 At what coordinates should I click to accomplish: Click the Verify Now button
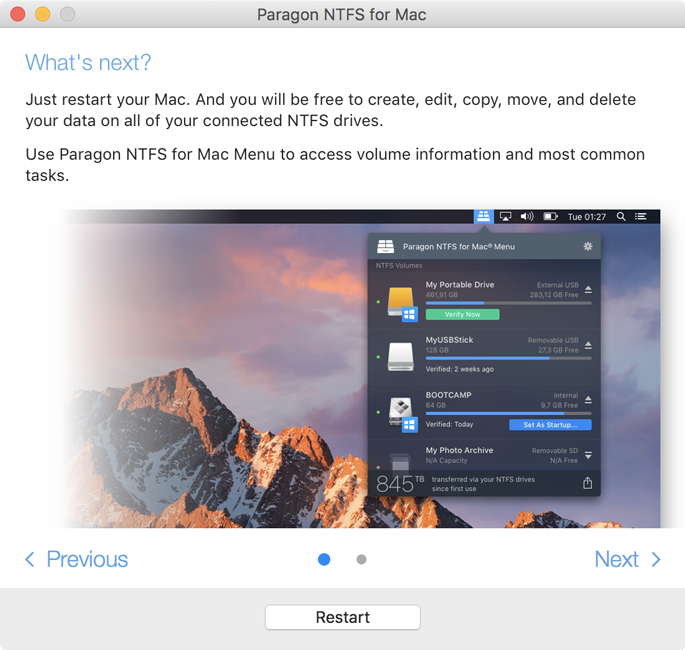click(x=462, y=314)
